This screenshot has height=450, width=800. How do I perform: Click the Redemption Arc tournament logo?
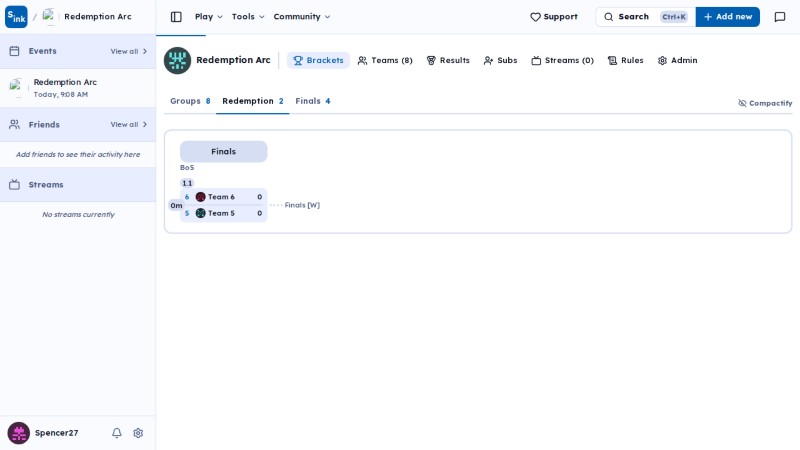pos(177,60)
